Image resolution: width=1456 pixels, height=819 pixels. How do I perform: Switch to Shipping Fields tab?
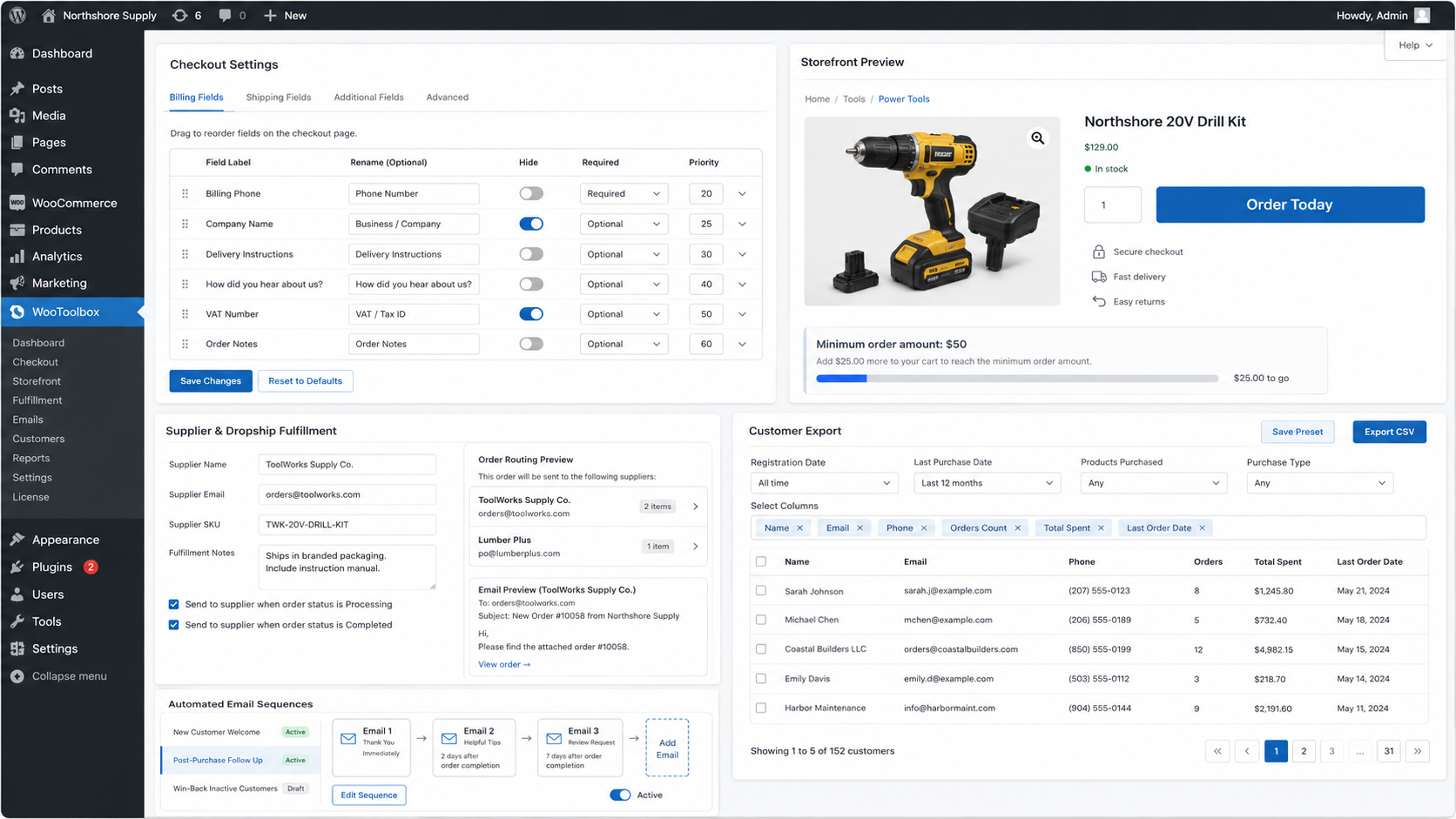[x=278, y=97]
